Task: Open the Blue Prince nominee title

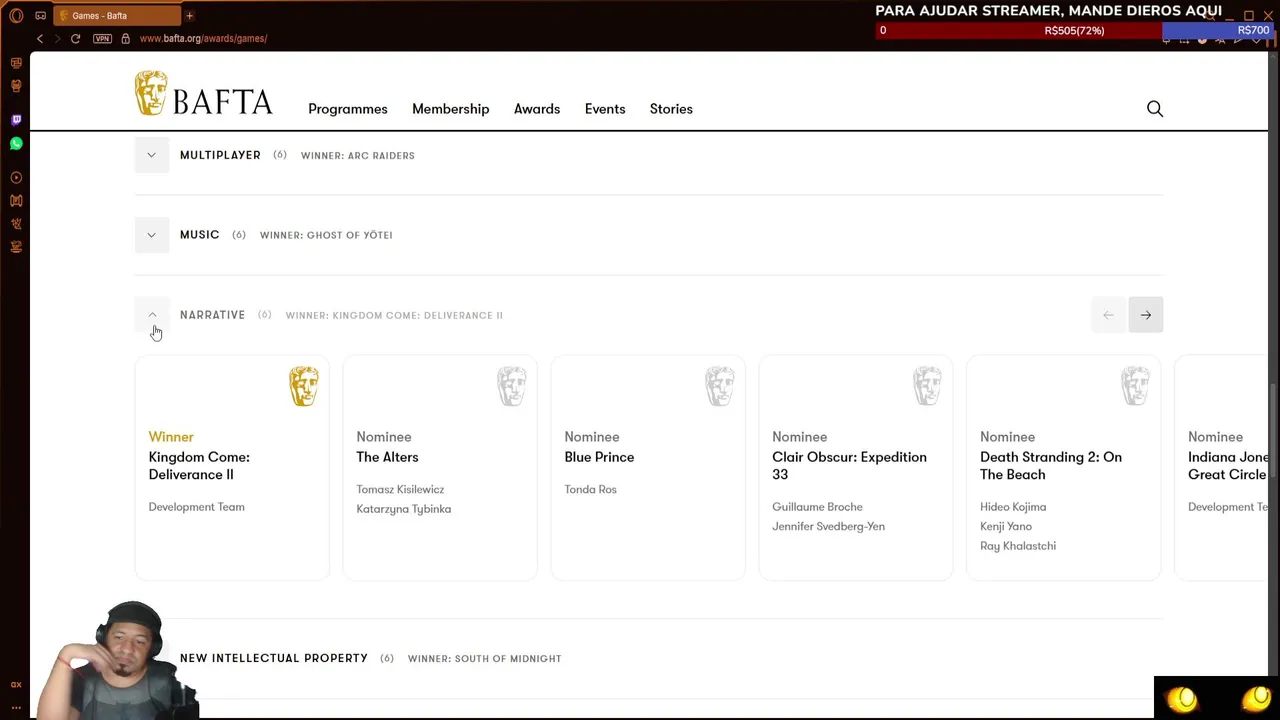Action: pos(599,457)
